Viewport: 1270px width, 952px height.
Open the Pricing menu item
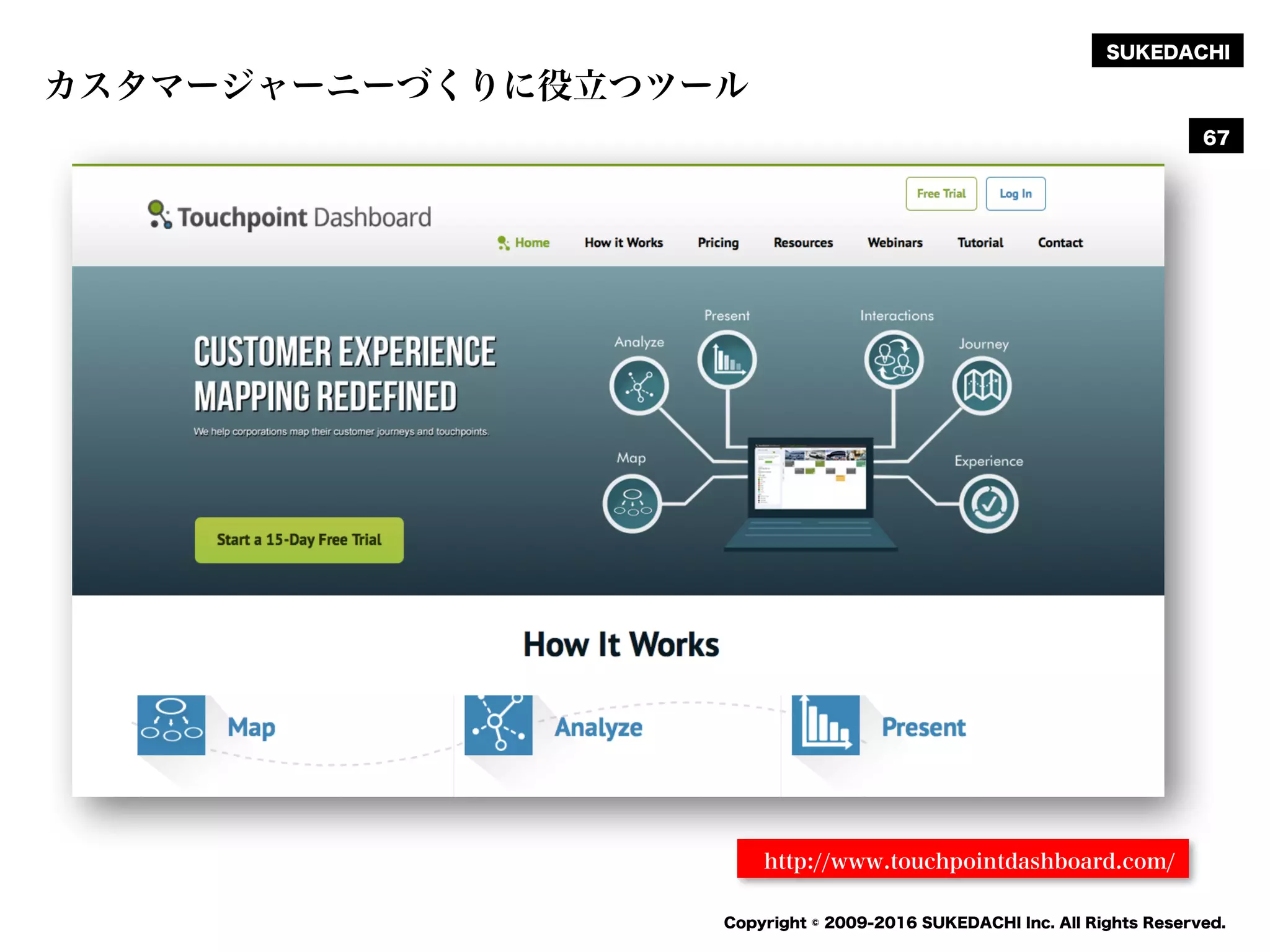coord(718,242)
